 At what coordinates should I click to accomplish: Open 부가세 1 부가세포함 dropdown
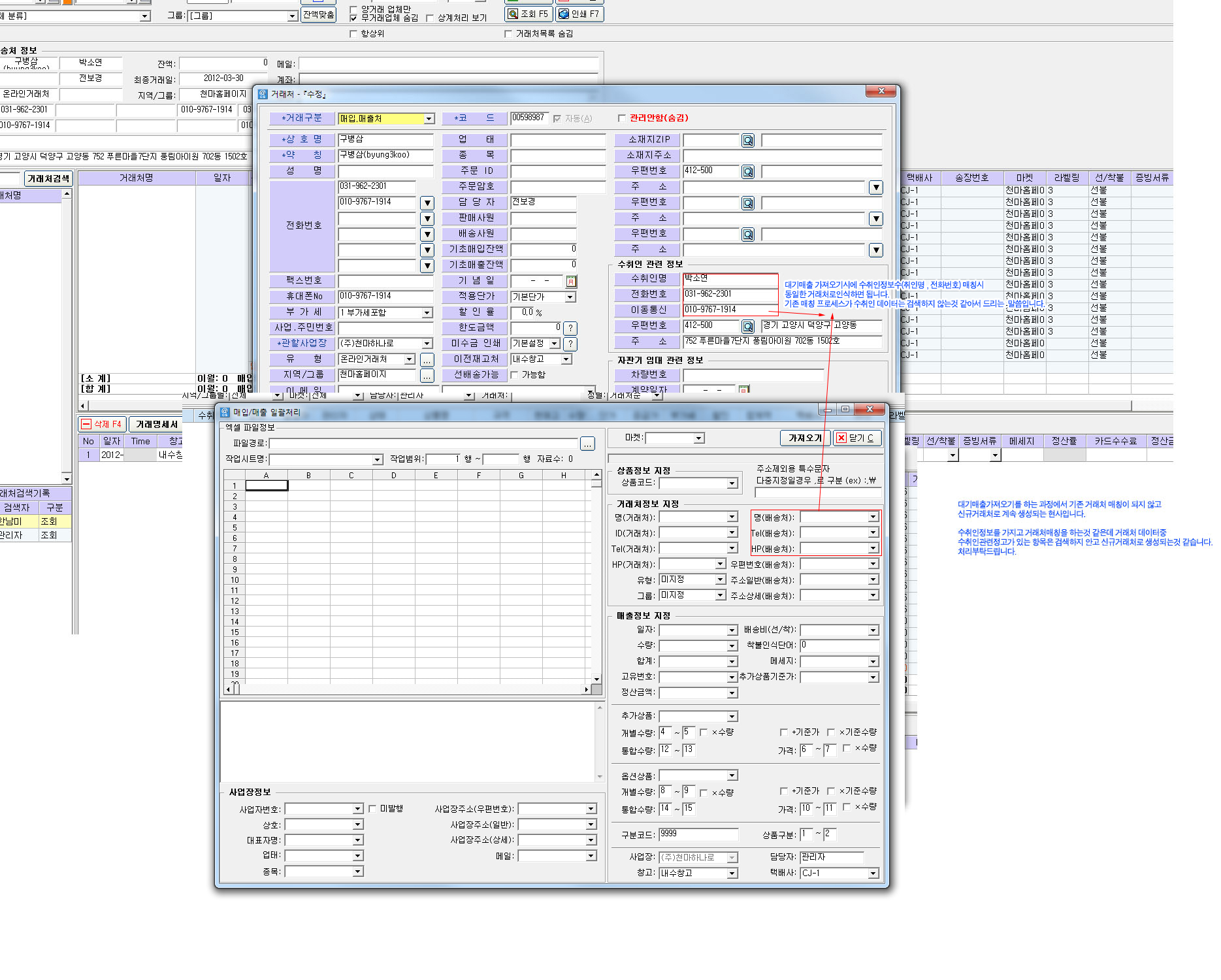(427, 313)
